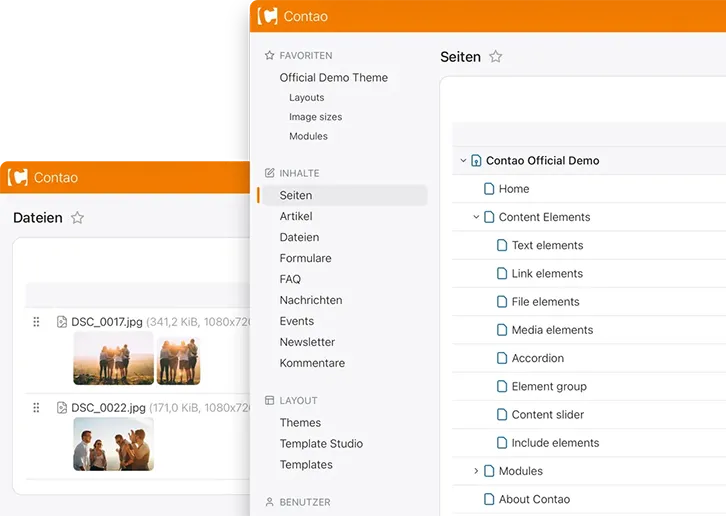726x516 pixels.
Task: Click the Layout section icon in the sidebar
Action: click(x=269, y=400)
